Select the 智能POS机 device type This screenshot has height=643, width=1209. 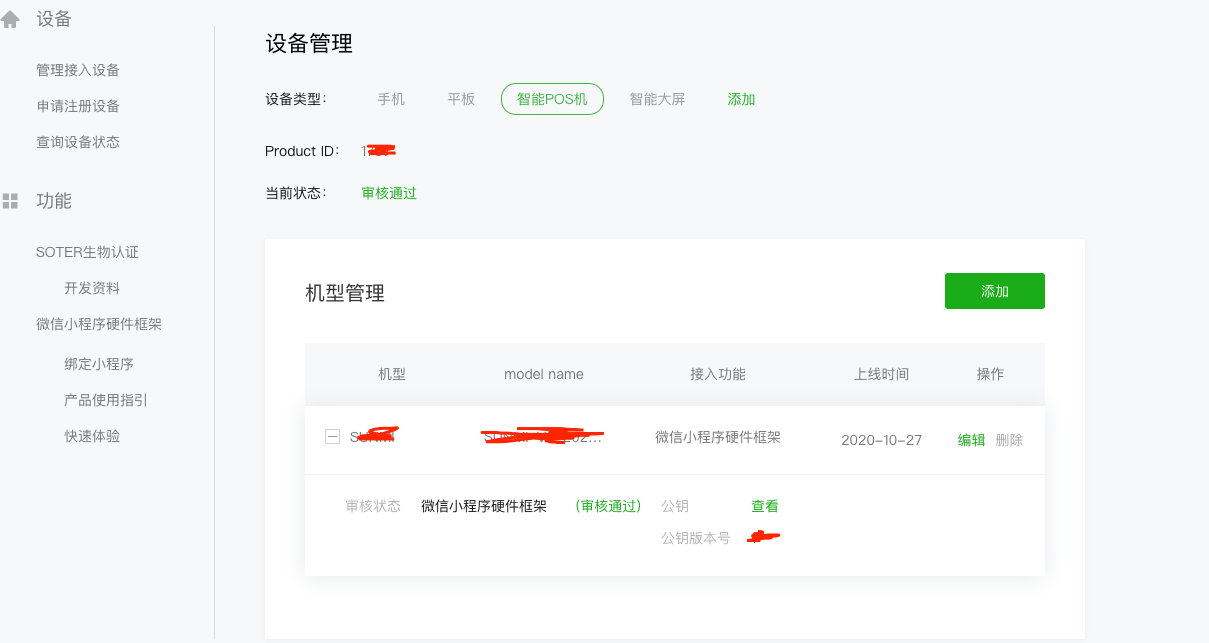[x=552, y=99]
